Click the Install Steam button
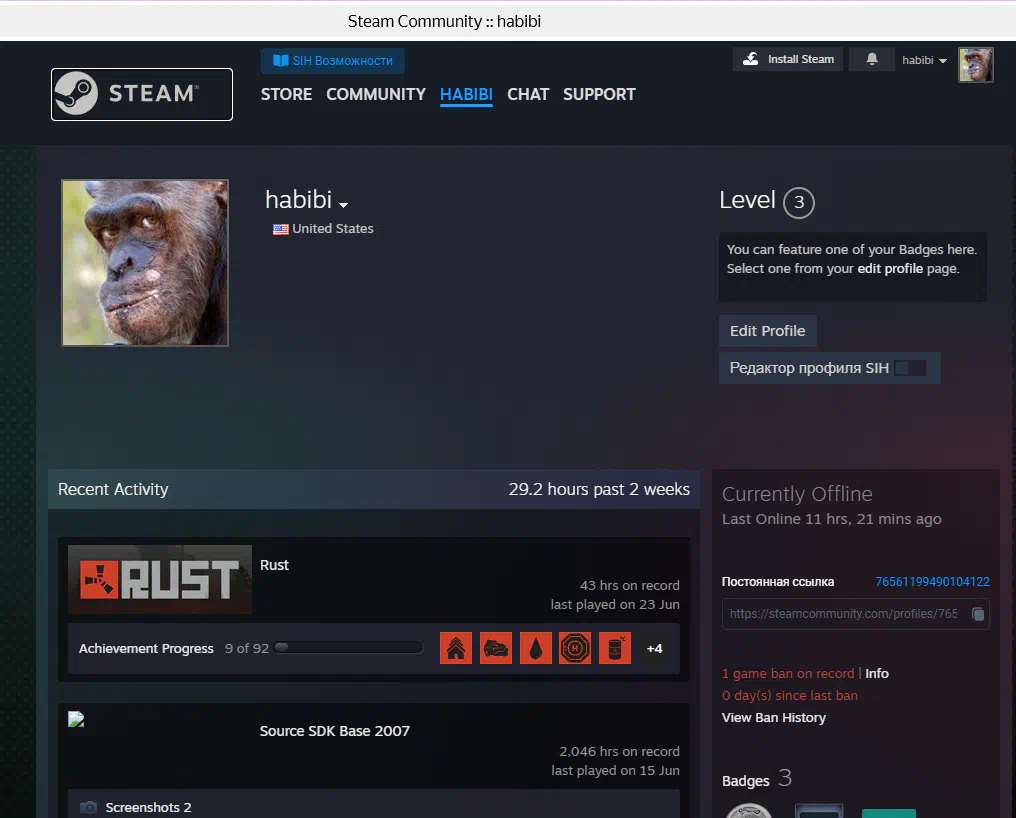The image size is (1016, 818). (788, 59)
